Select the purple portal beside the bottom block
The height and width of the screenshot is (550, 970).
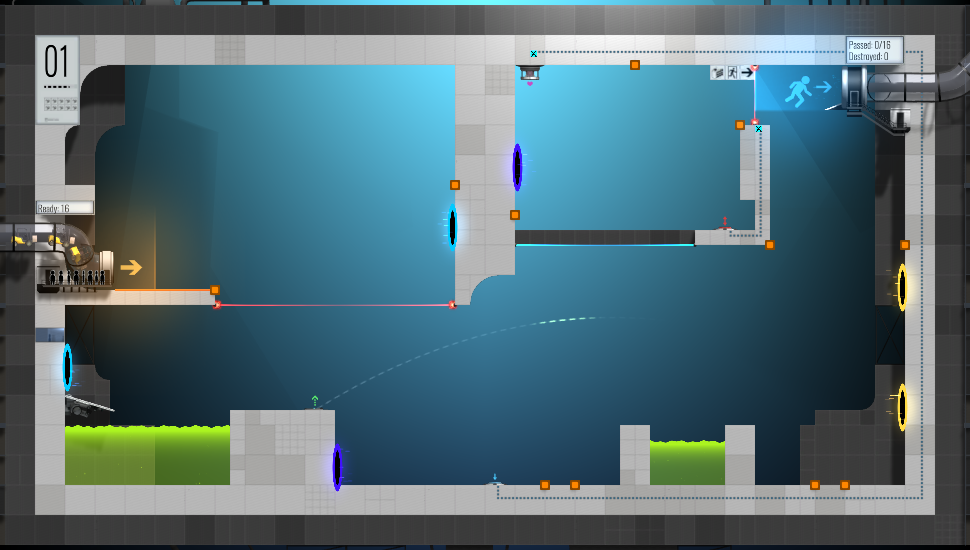point(337,467)
